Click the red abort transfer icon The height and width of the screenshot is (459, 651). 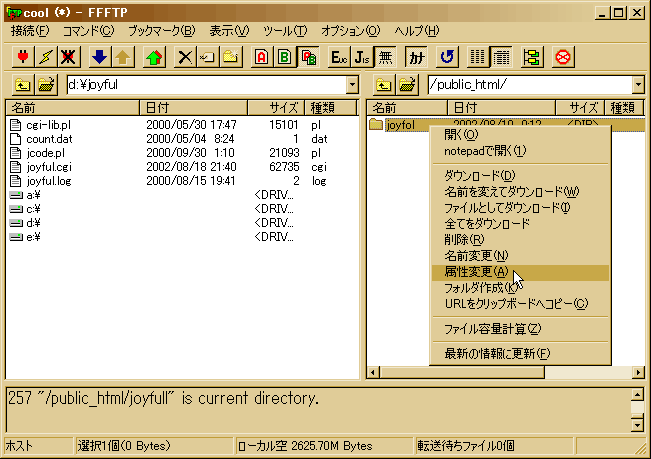coord(563,57)
